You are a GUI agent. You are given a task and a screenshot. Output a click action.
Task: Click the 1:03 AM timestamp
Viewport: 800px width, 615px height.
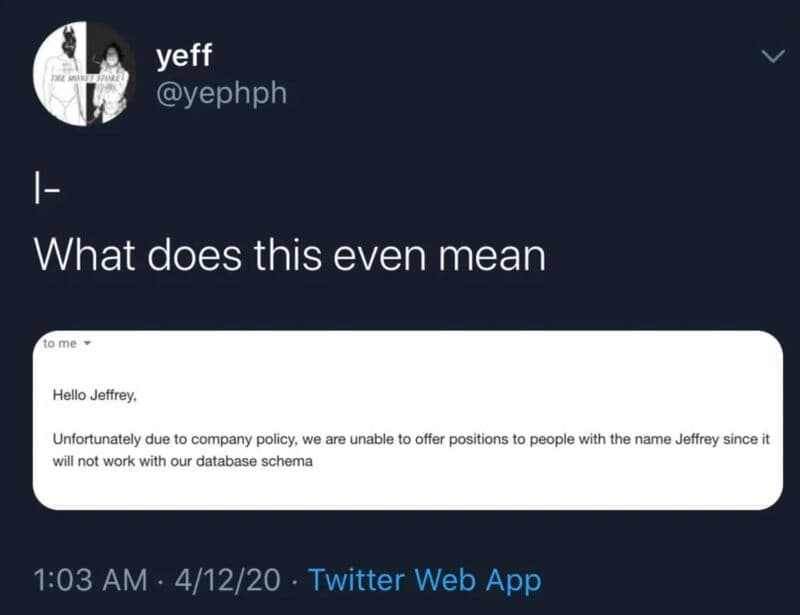[90, 580]
